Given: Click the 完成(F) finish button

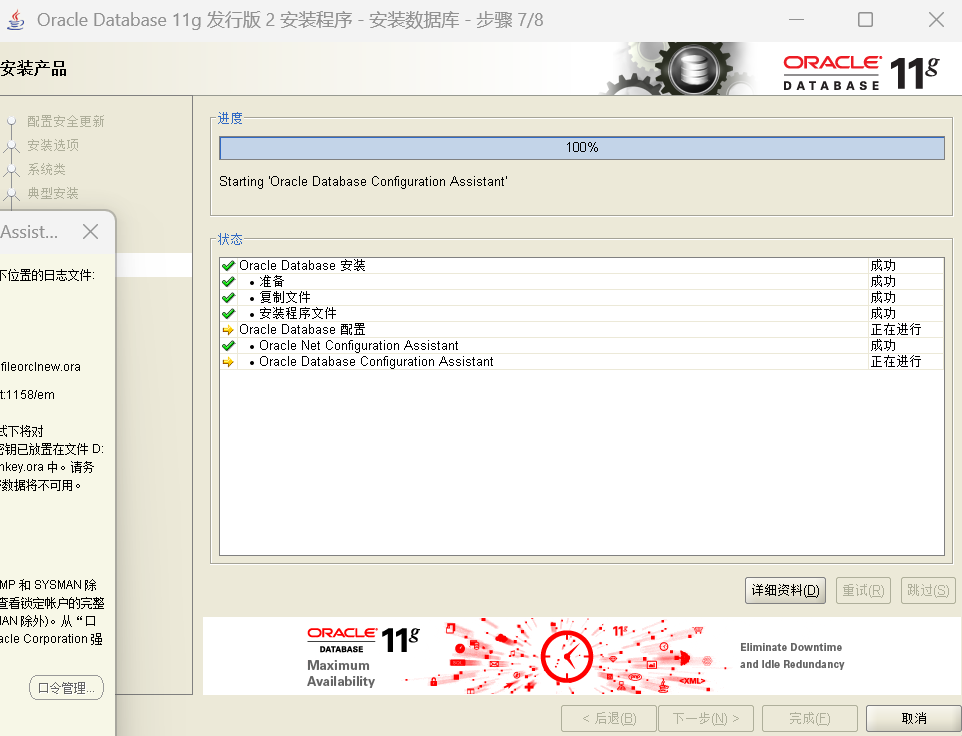Looking at the screenshot, I should click(x=809, y=718).
